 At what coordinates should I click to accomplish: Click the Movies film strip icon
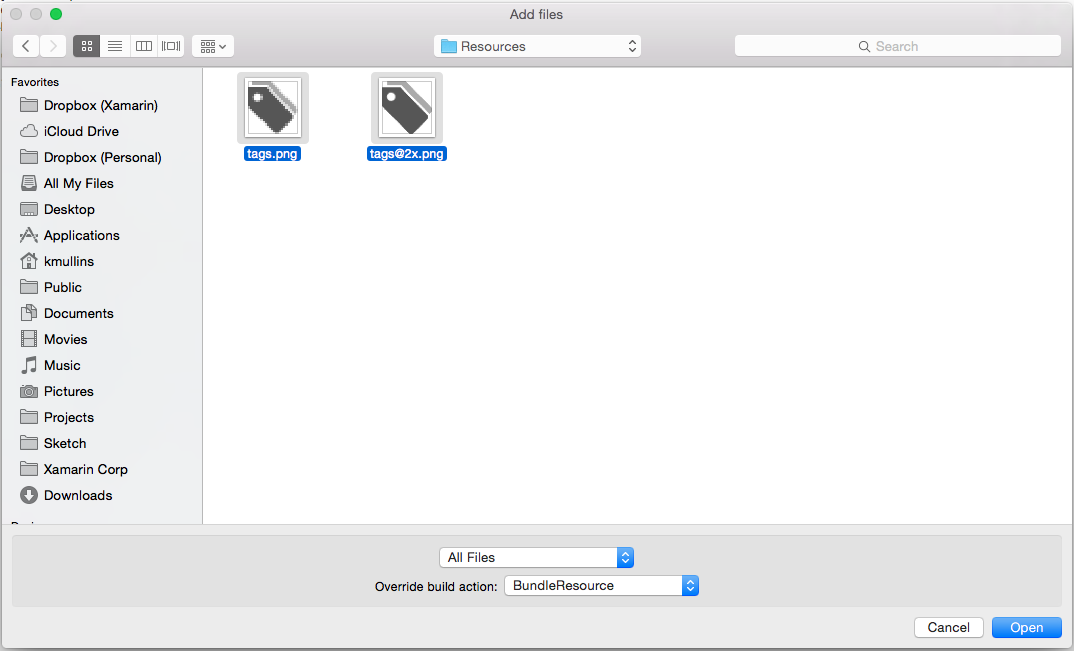29,339
